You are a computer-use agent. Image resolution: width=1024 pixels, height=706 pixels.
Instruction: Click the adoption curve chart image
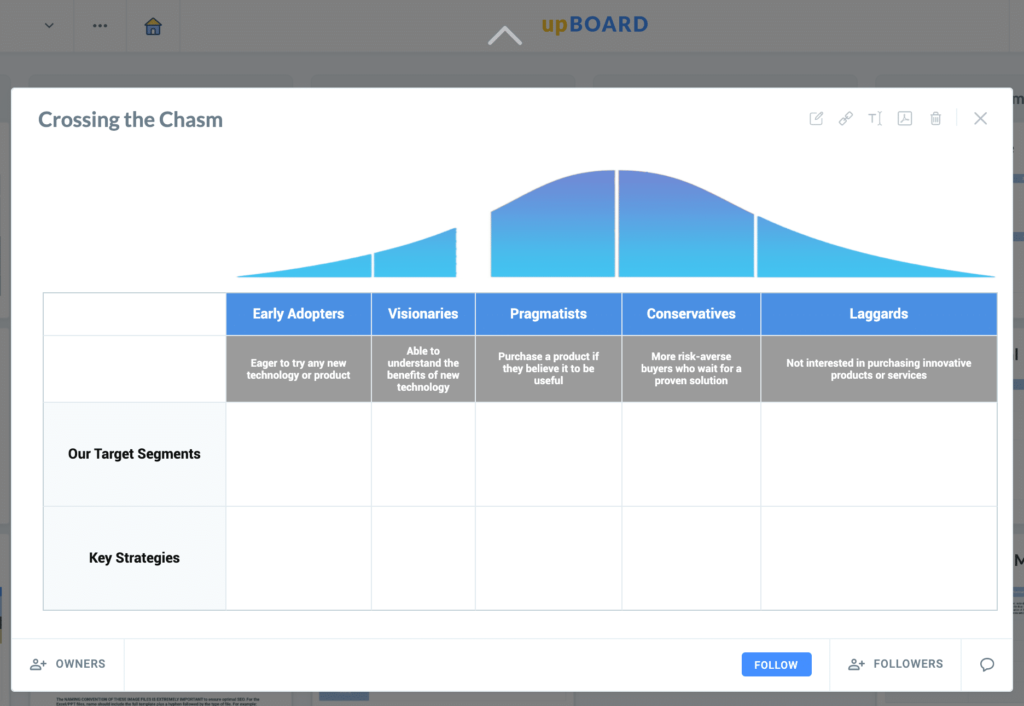tap(616, 223)
